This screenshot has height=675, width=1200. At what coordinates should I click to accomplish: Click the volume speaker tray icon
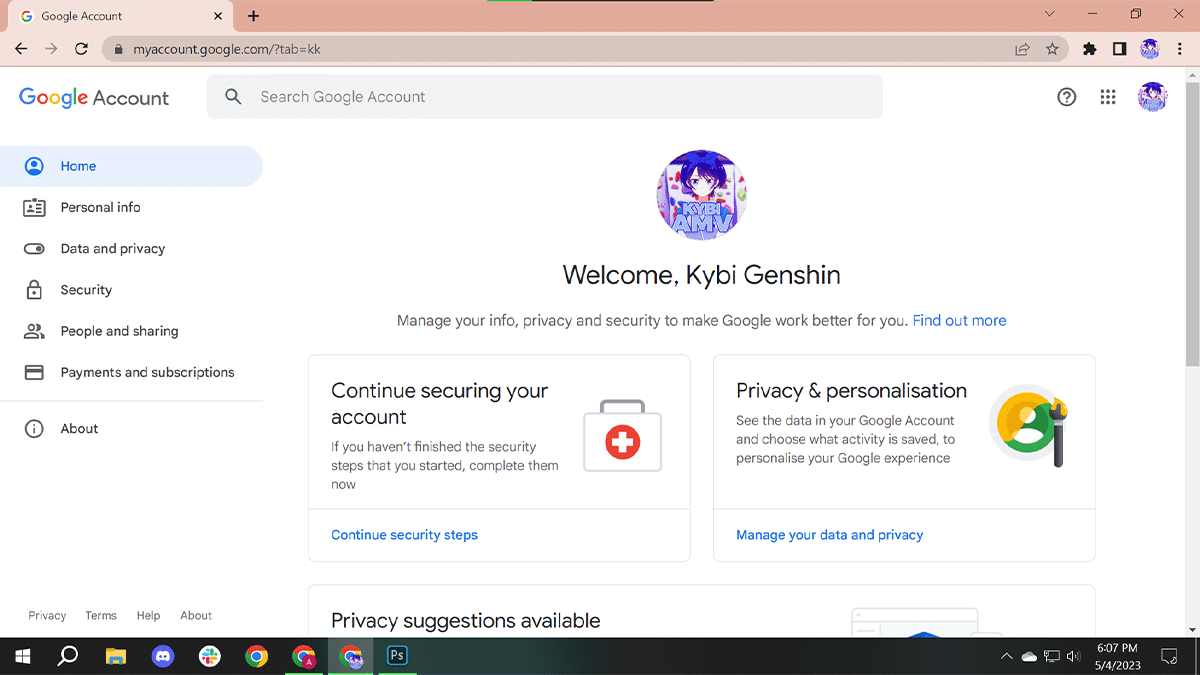[1074, 657]
